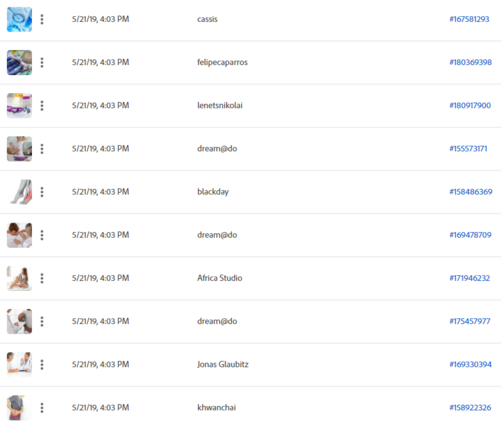The width and height of the screenshot is (501, 426).
Task: Open asset link #158922326
Action: 470,407
